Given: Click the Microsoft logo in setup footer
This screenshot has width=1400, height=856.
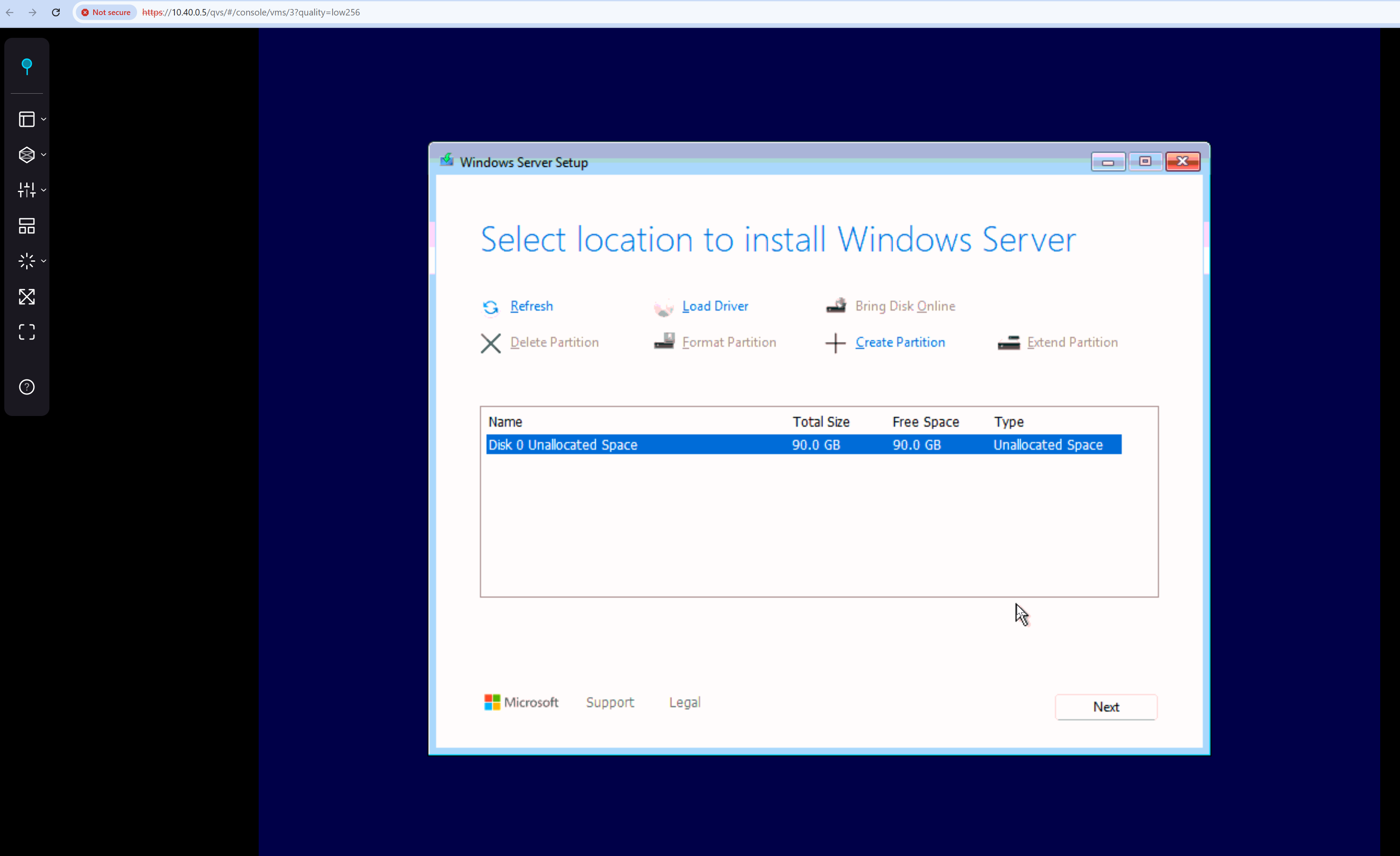Looking at the screenshot, I should (x=521, y=703).
